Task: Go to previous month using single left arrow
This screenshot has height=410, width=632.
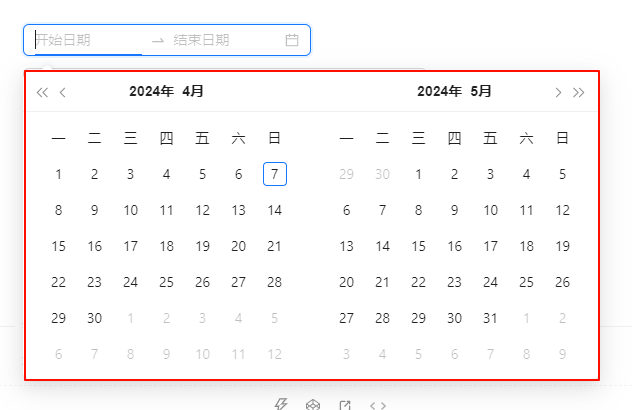Action: coord(63,93)
